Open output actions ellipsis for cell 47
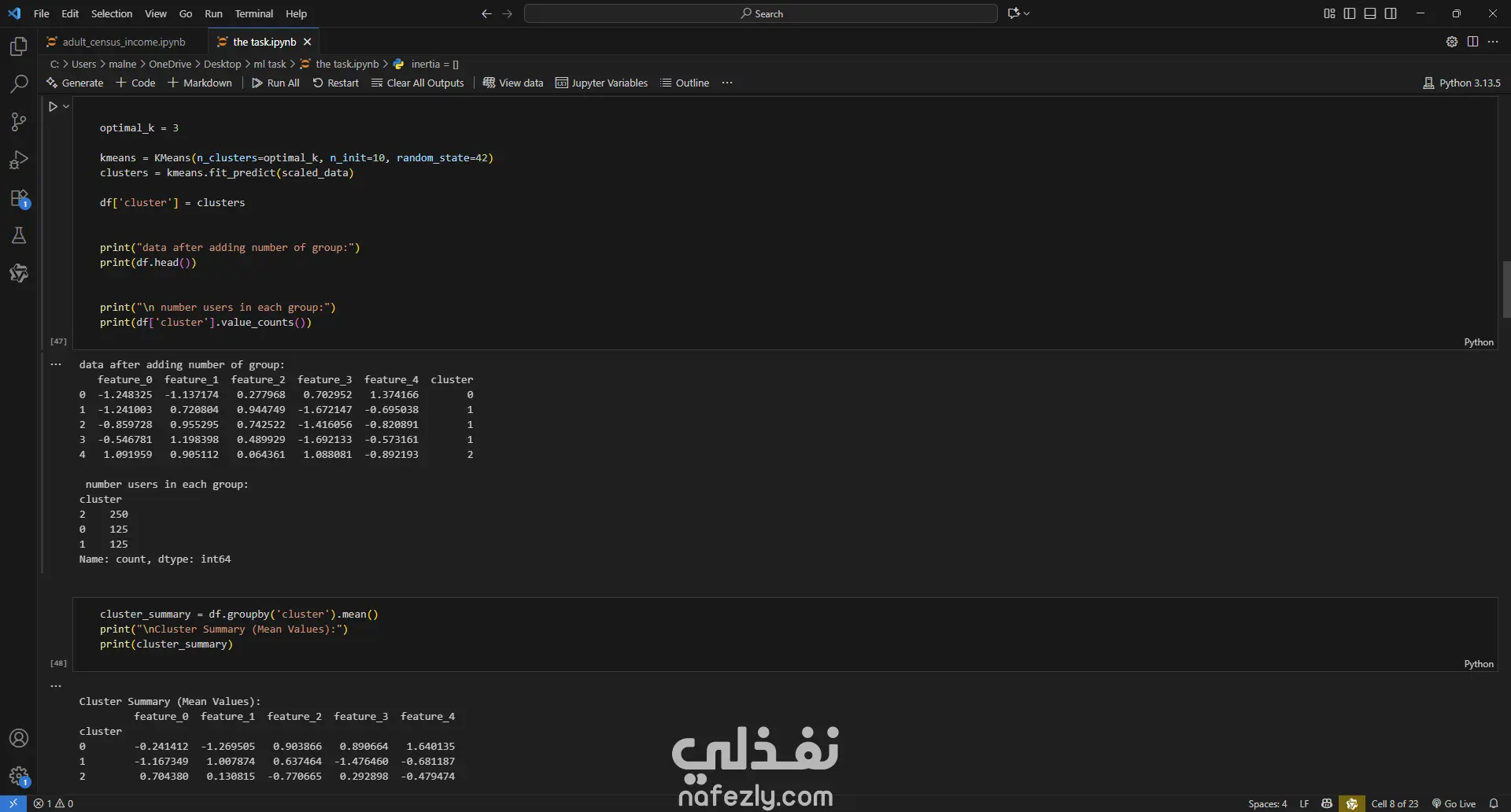The height and width of the screenshot is (812, 1511). (x=56, y=364)
